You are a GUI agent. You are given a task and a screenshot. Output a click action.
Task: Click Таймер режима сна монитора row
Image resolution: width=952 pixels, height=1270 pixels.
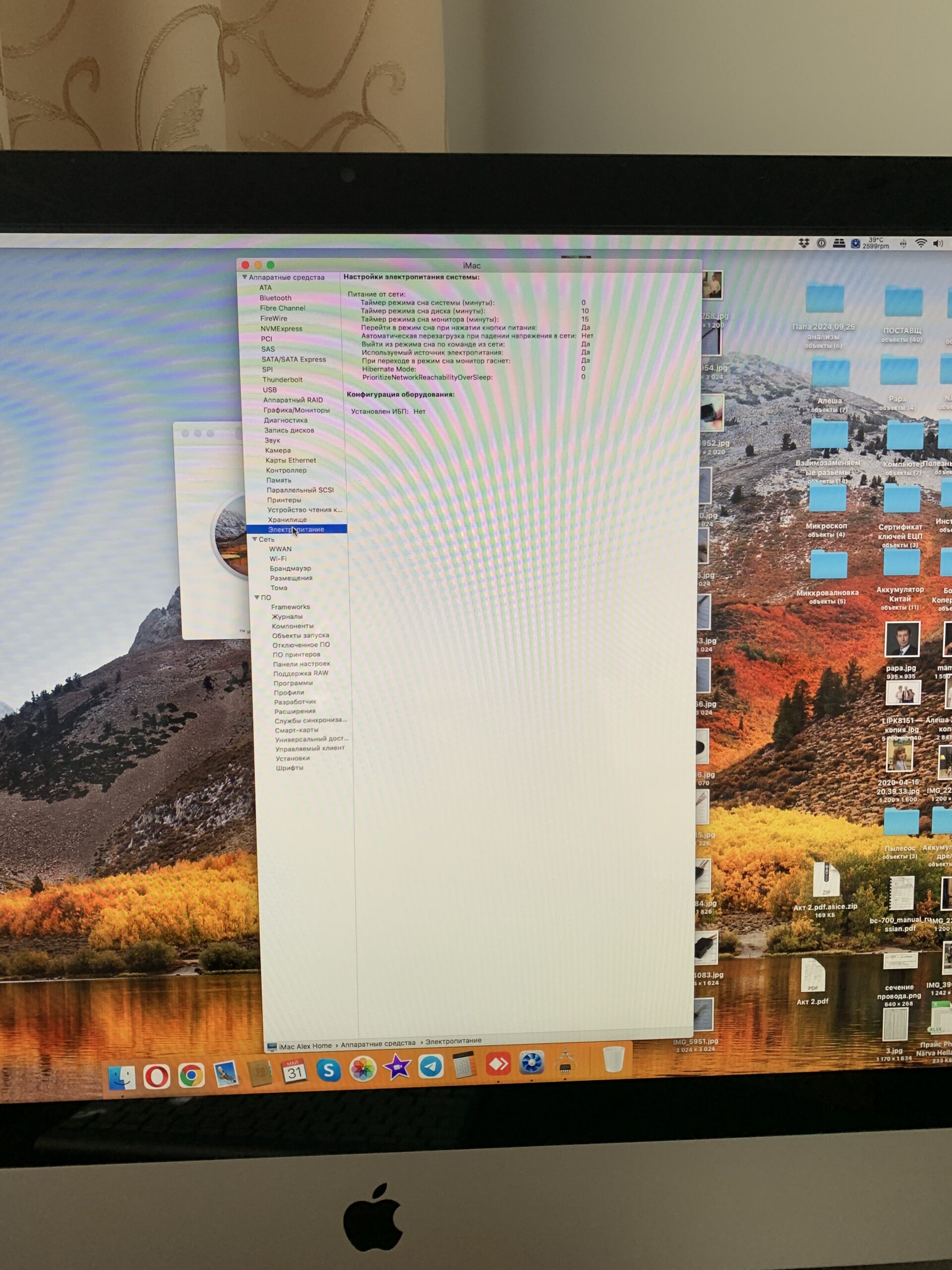click(x=475, y=319)
